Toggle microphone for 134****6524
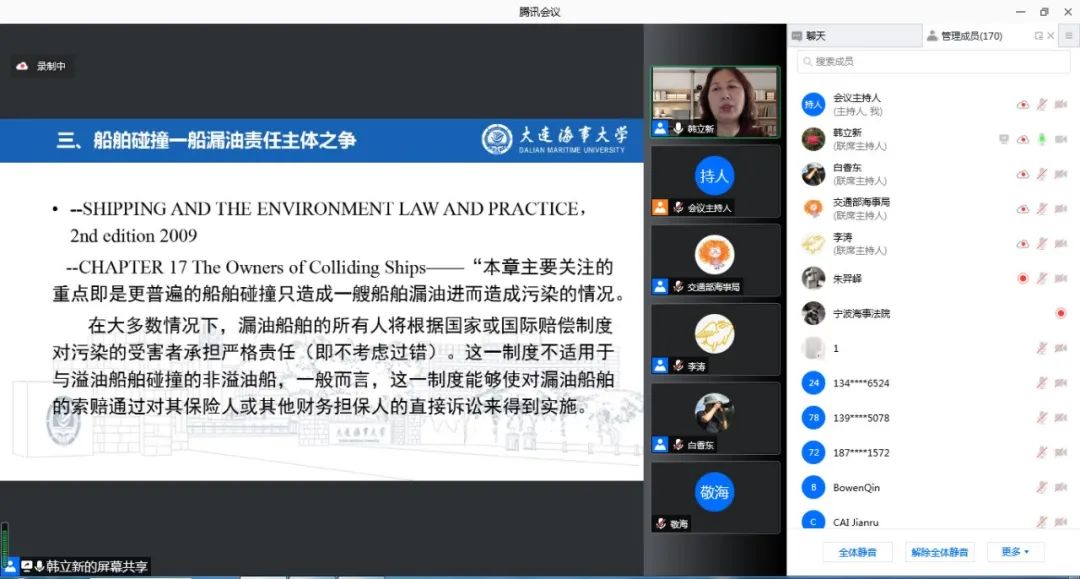Viewport: 1080px width, 579px height. (x=1041, y=383)
